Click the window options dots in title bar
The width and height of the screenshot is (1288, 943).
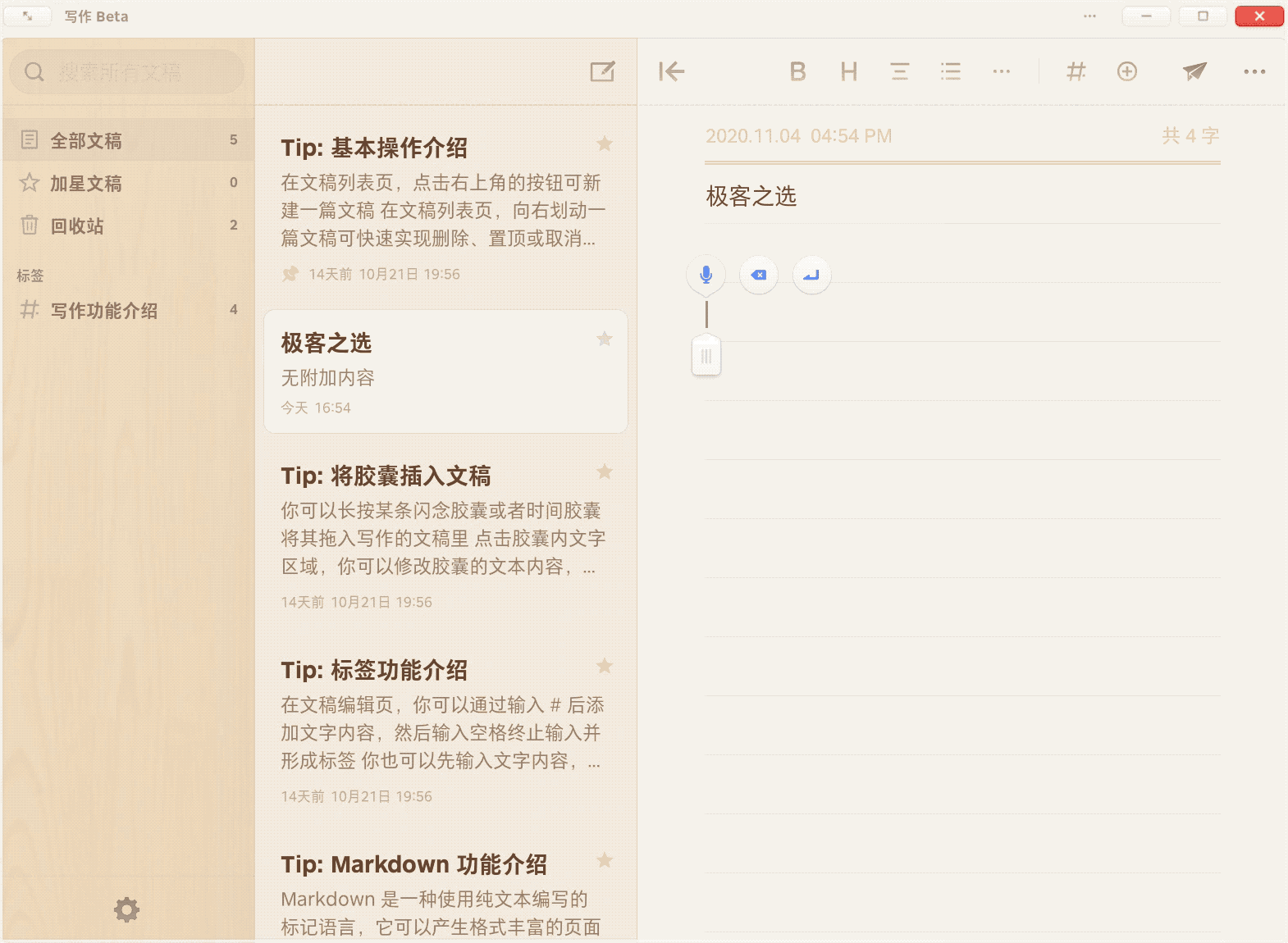click(x=1089, y=16)
